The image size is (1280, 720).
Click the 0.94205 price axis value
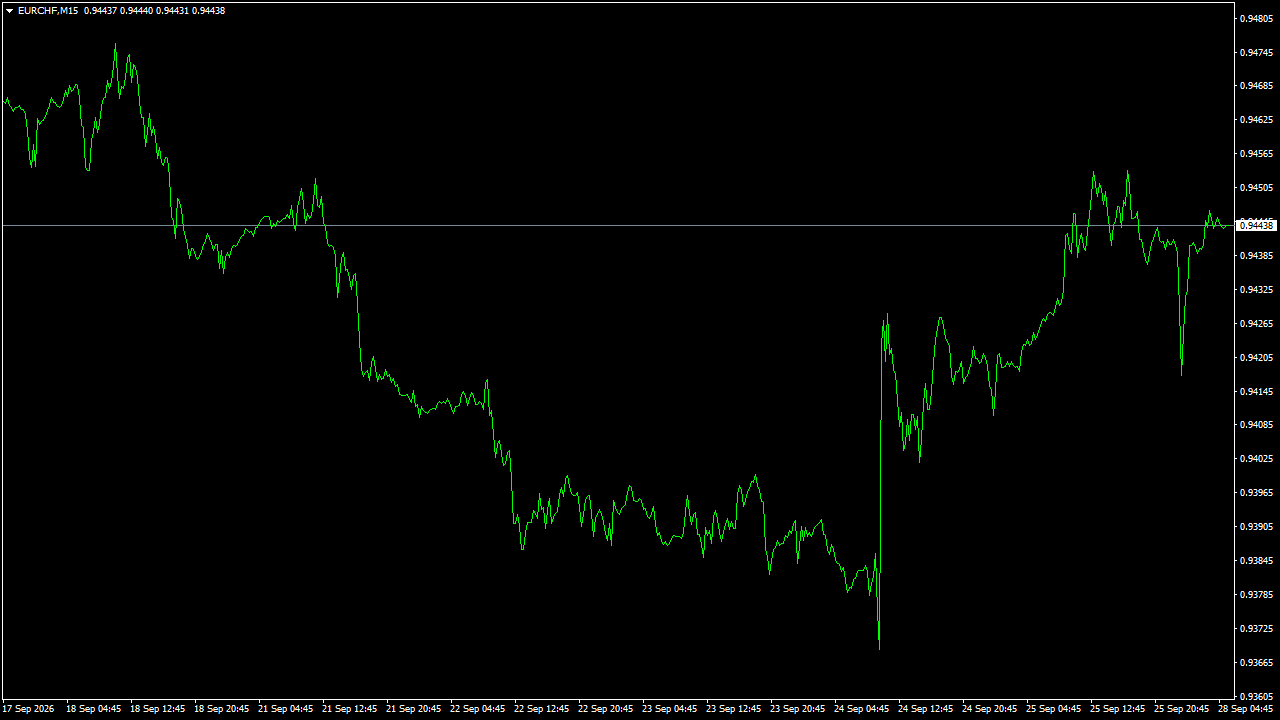coord(1256,357)
